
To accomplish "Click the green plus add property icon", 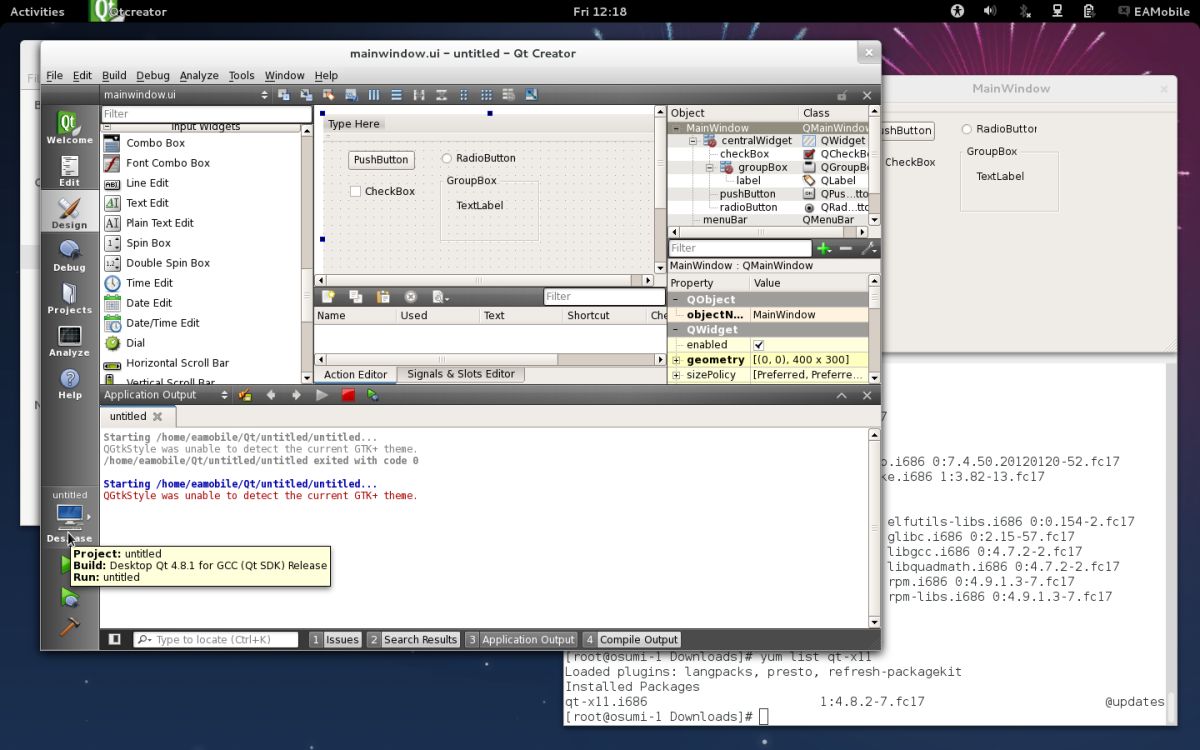I will pos(824,248).
